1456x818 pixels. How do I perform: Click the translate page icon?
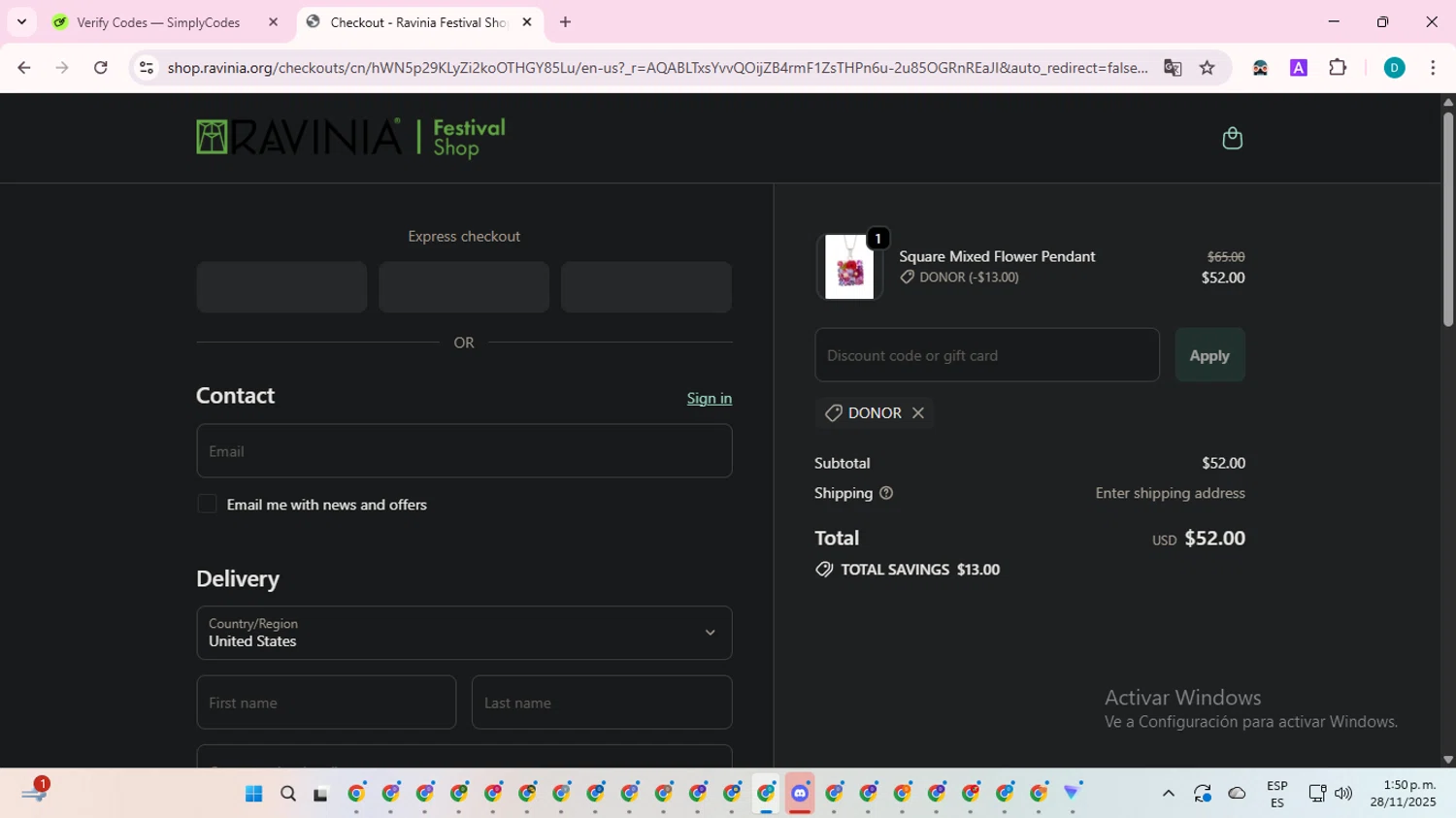pyautogui.click(x=1173, y=68)
